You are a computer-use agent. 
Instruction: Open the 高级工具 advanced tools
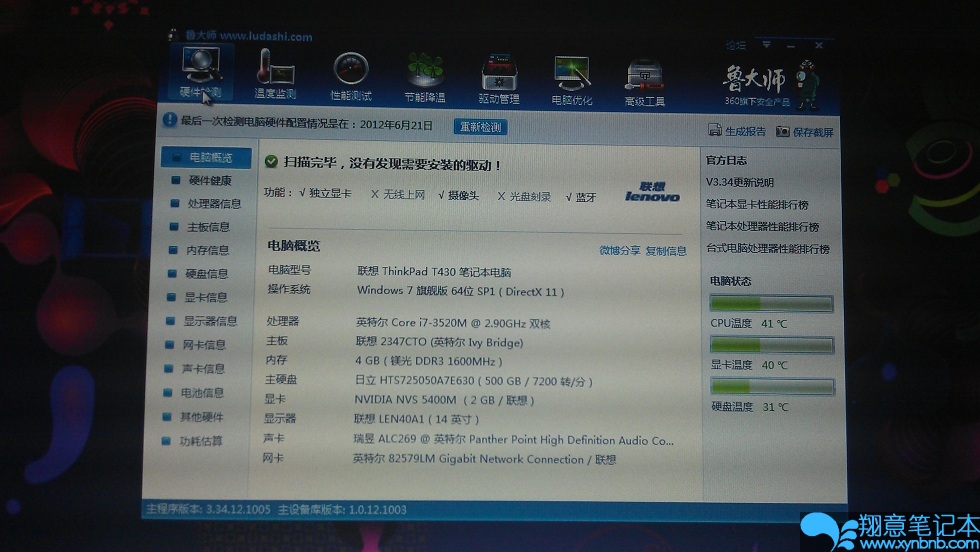644,82
